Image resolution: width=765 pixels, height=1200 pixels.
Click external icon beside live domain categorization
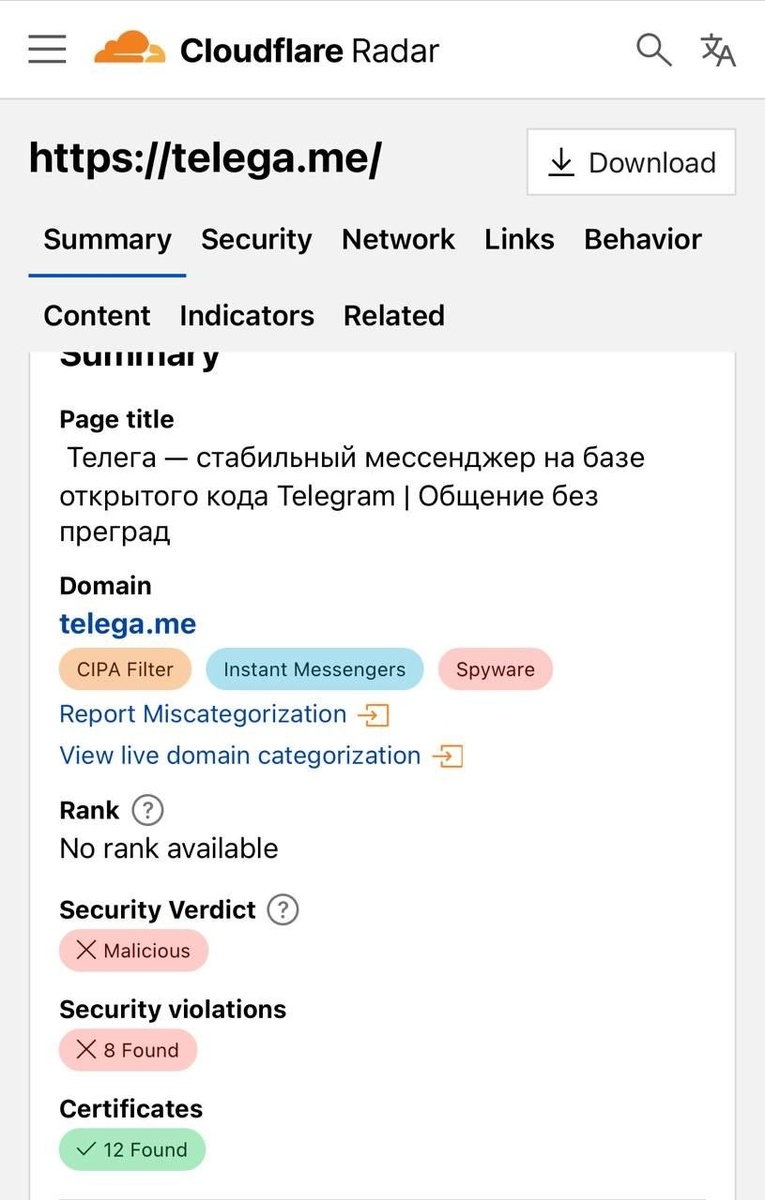coord(448,756)
